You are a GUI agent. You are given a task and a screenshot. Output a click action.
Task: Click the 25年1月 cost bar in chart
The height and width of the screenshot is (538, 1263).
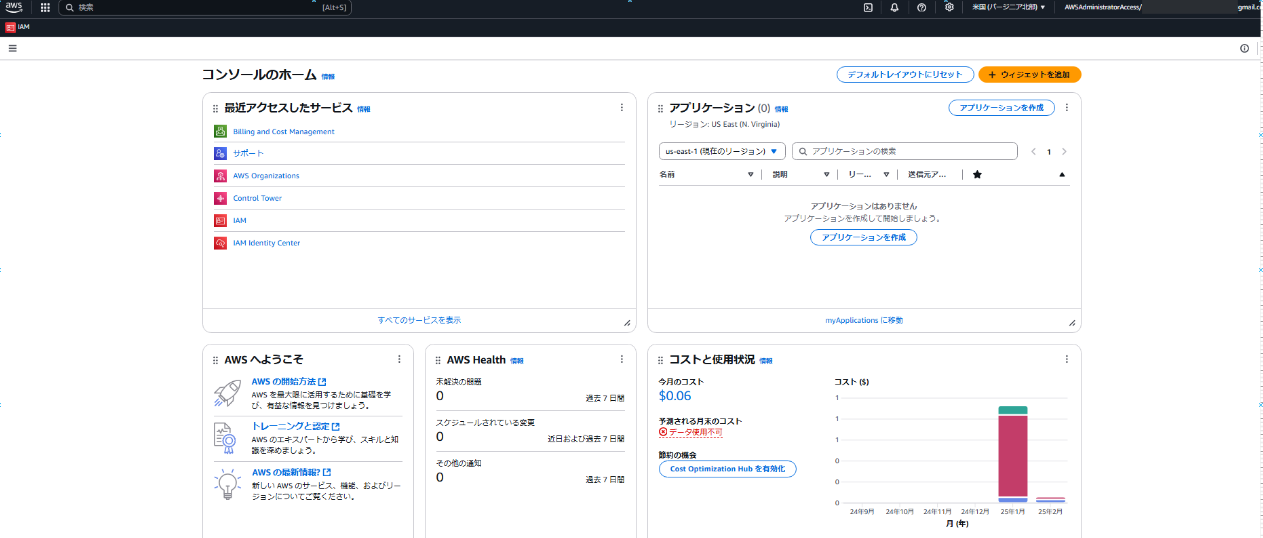(x=1013, y=454)
